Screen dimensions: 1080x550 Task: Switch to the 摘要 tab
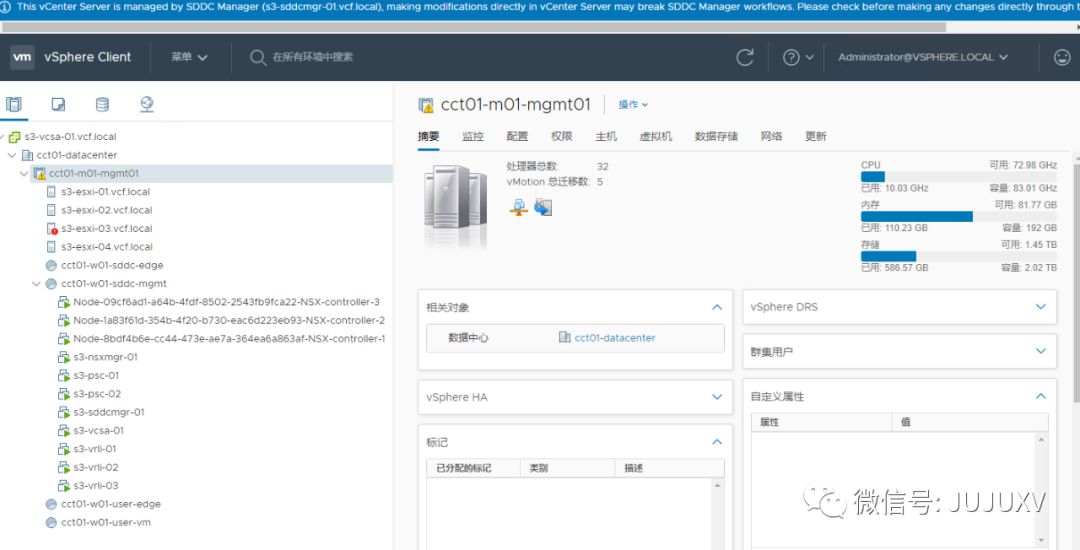(x=428, y=136)
